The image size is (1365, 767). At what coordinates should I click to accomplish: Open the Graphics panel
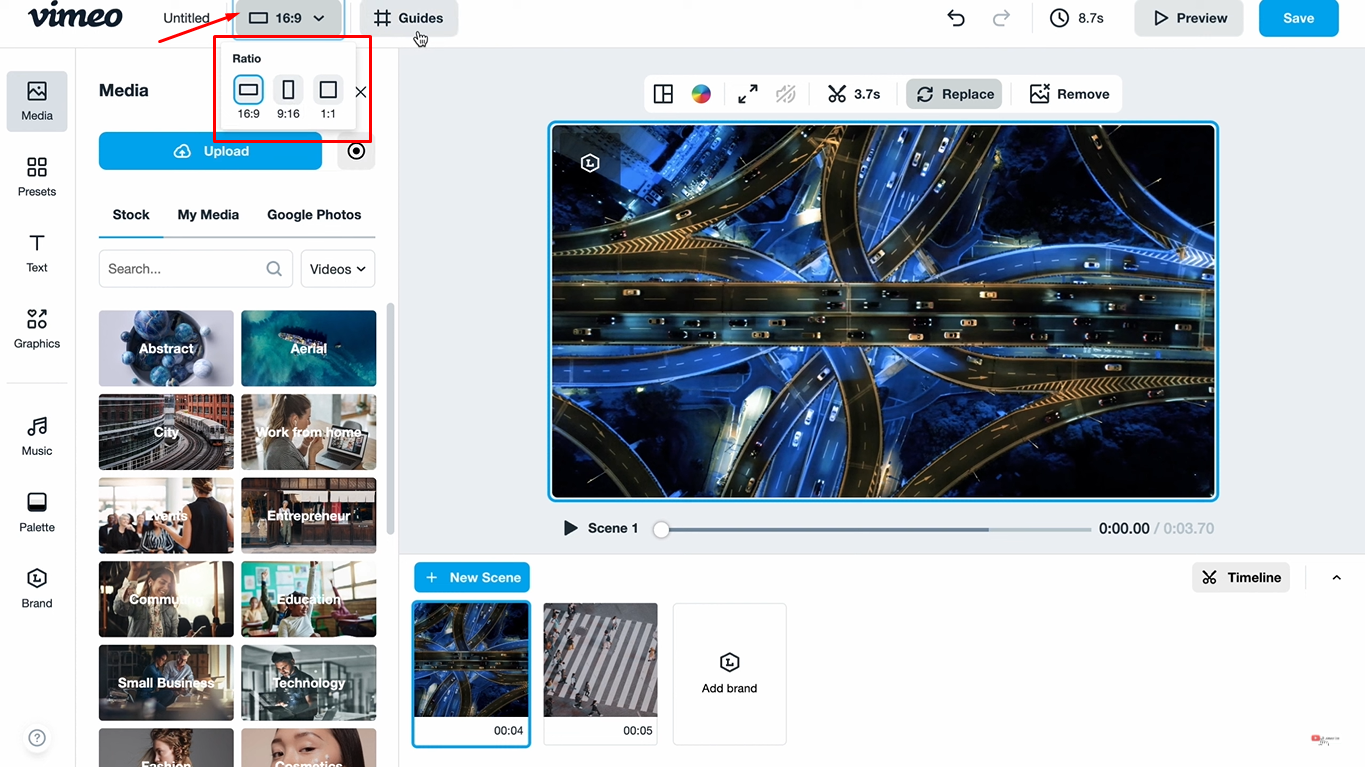click(37, 329)
